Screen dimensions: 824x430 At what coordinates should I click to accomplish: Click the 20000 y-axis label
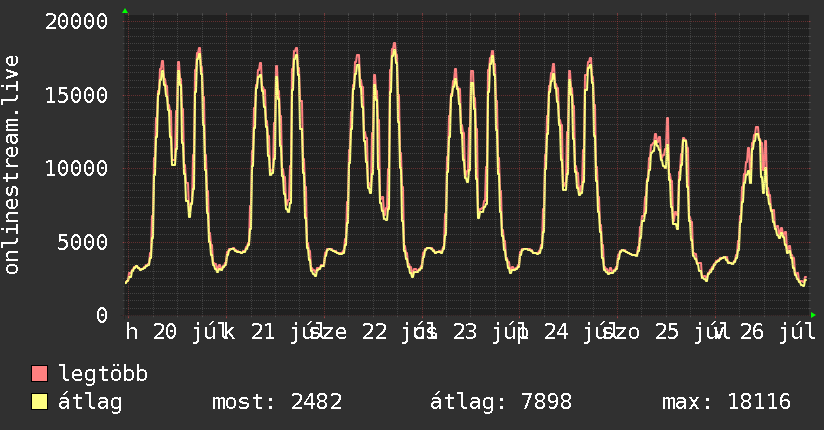point(76,22)
